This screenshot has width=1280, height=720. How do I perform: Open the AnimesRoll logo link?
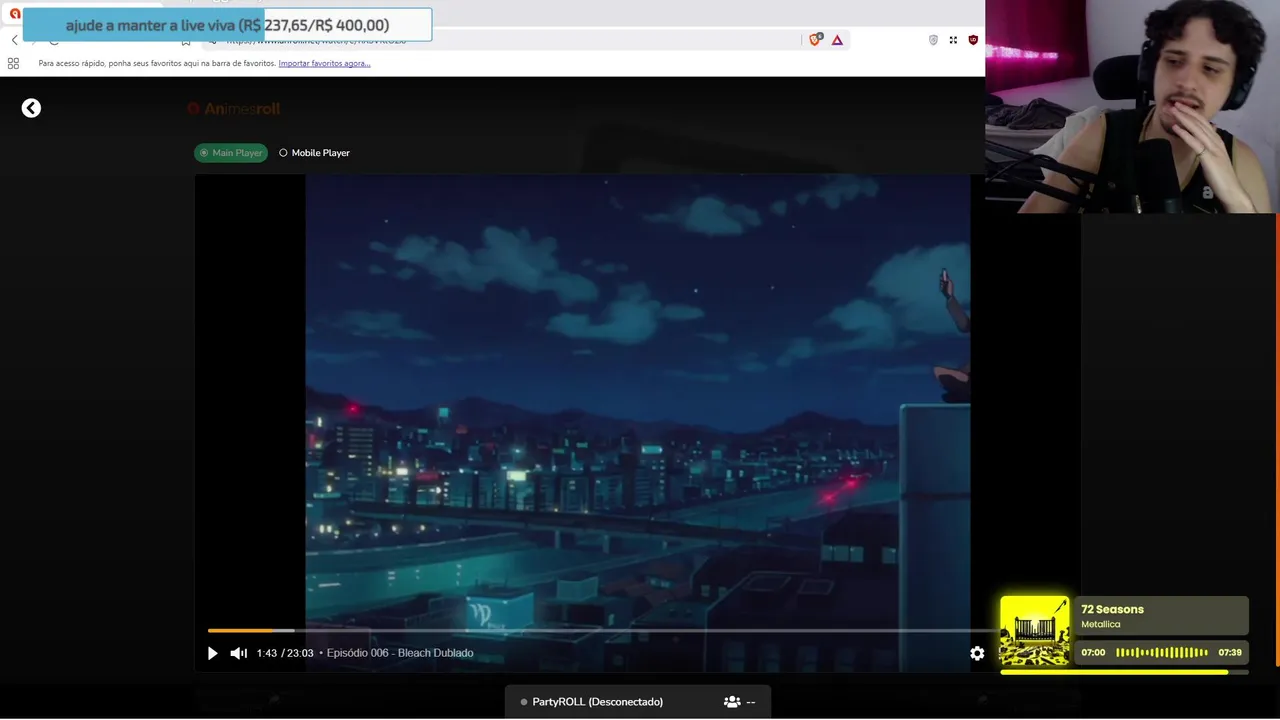(x=234, y=109)
